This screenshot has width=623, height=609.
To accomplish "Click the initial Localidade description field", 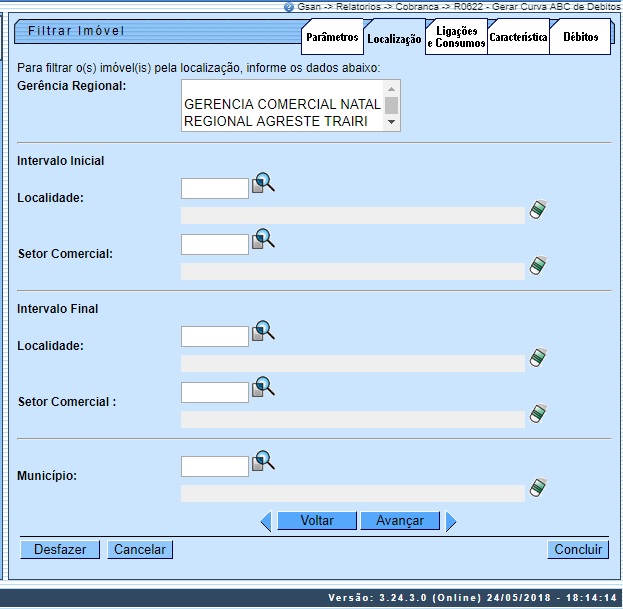I will (x=353, y=215).
